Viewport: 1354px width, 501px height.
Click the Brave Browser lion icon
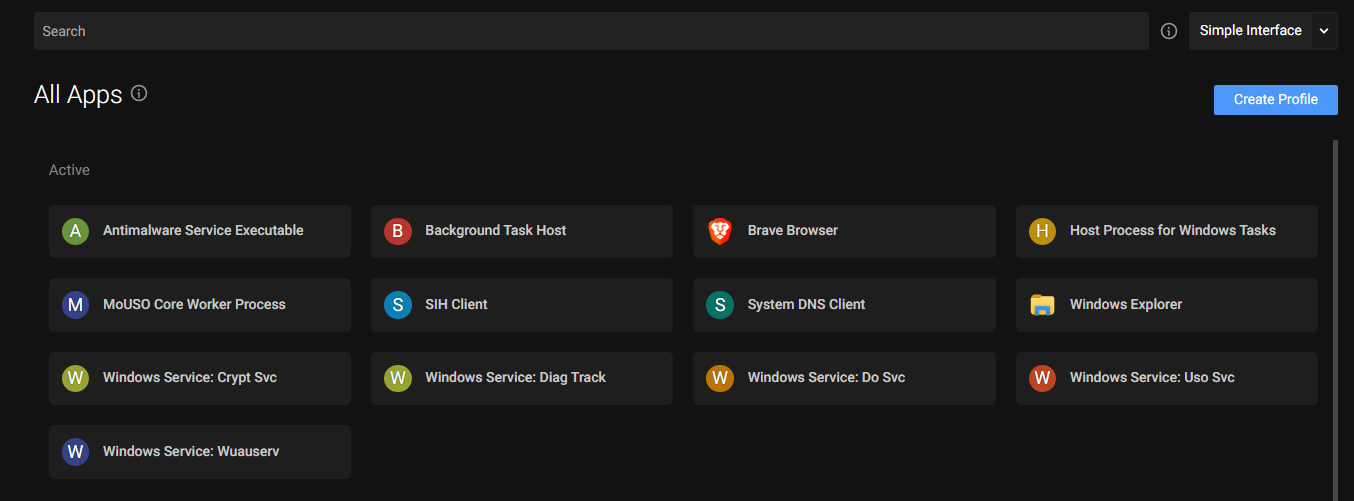click(720, 231)
